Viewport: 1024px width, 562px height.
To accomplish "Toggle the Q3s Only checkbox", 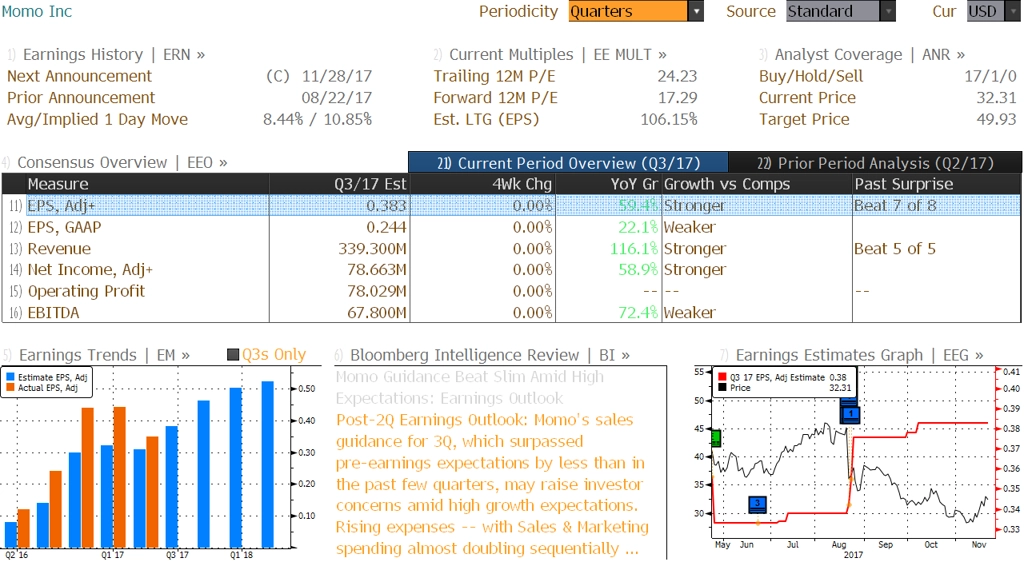I will (232, 355).
